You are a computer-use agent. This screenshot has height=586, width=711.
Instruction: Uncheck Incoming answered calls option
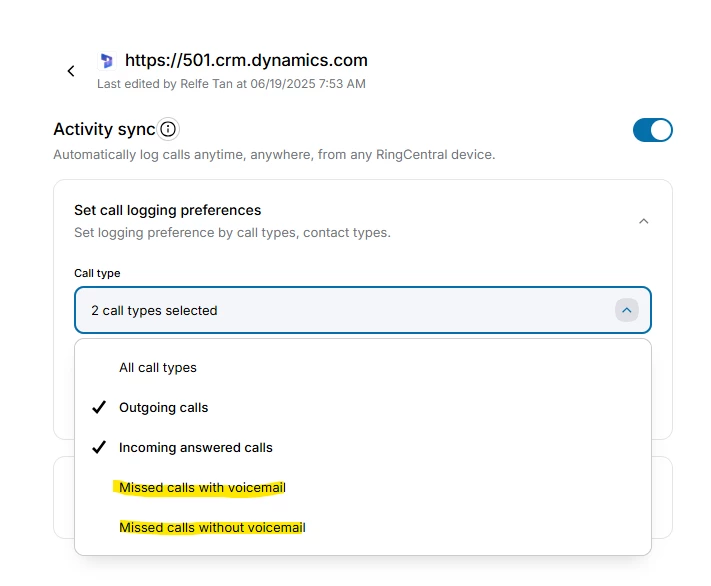(x=363, y=447)
